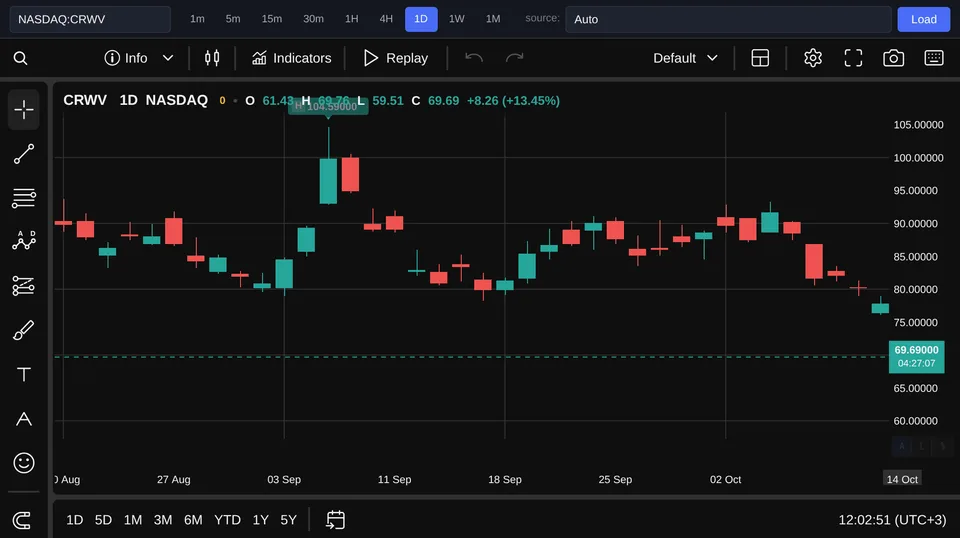Screen dimensions: 960x538
Task: Start bar Replay mode
Action: pyautogui.click(x=396, y=58)
